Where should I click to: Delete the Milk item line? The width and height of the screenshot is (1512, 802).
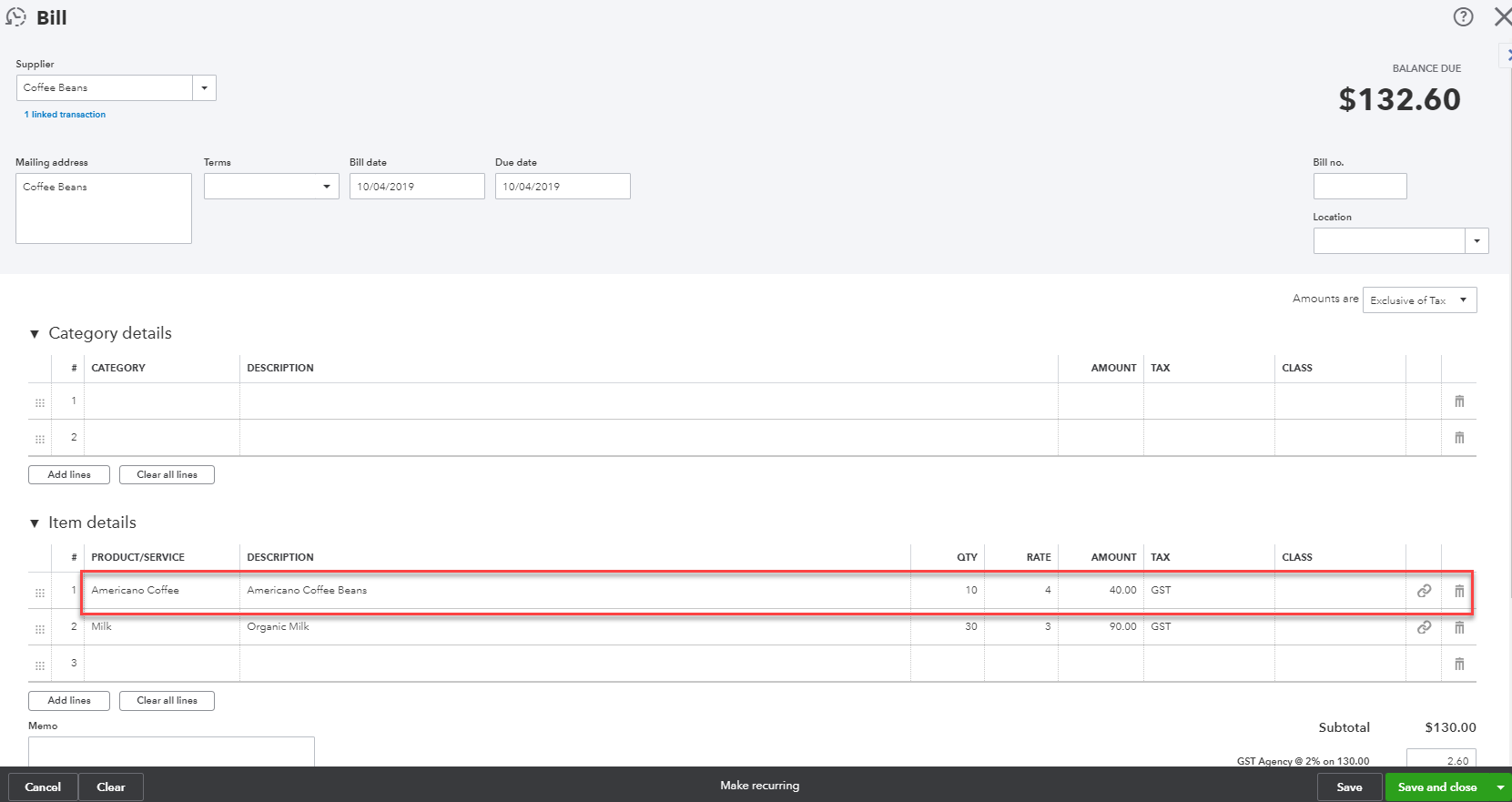pos(1459,627)
